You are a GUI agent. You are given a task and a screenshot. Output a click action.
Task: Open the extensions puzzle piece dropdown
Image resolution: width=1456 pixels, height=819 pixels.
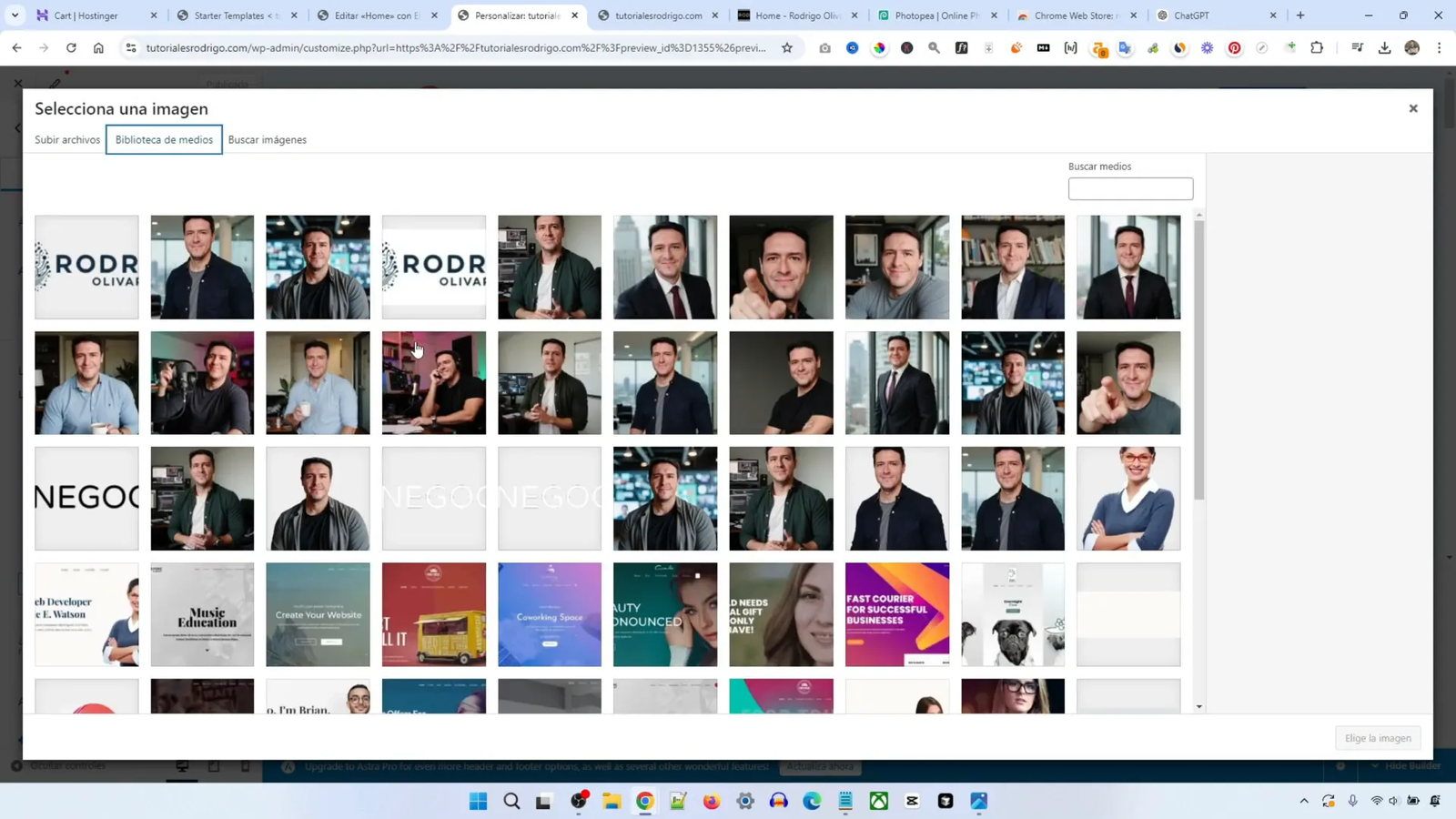click(x=1318, y=47)
